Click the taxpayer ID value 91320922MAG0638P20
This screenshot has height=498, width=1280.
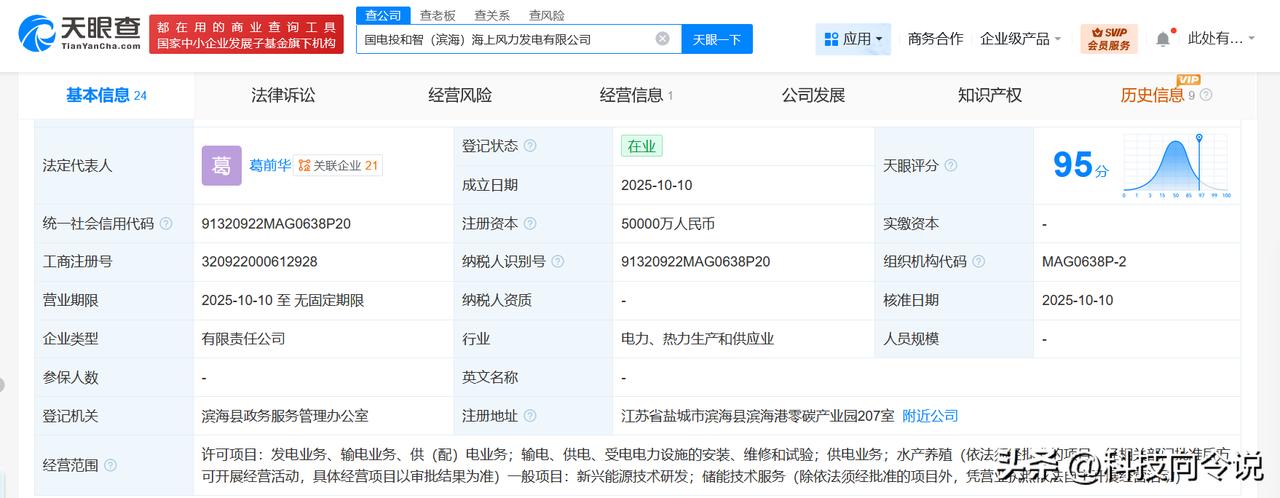click(696, 262)
